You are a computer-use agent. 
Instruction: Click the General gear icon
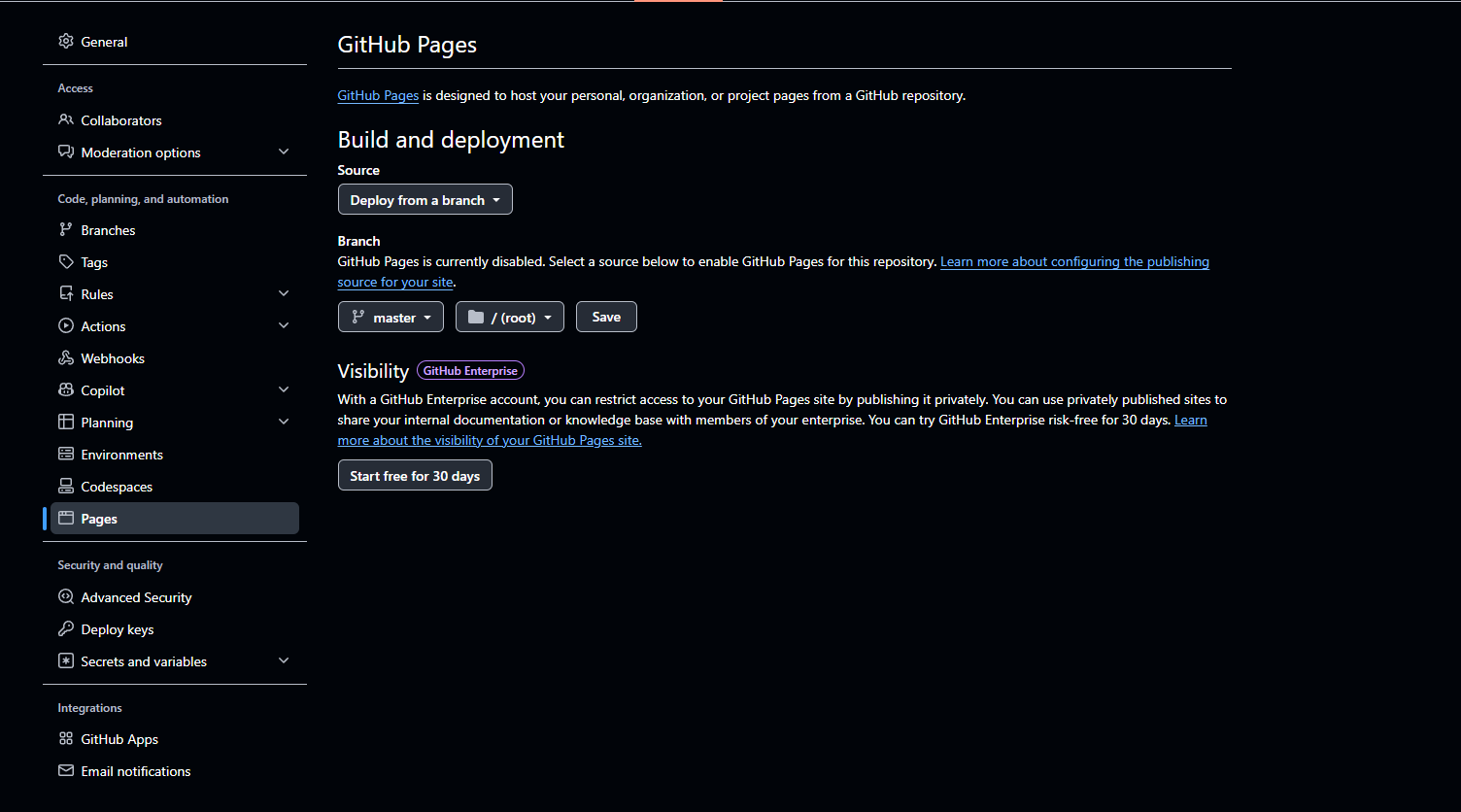pyautogui.click(x=66, y=42)
